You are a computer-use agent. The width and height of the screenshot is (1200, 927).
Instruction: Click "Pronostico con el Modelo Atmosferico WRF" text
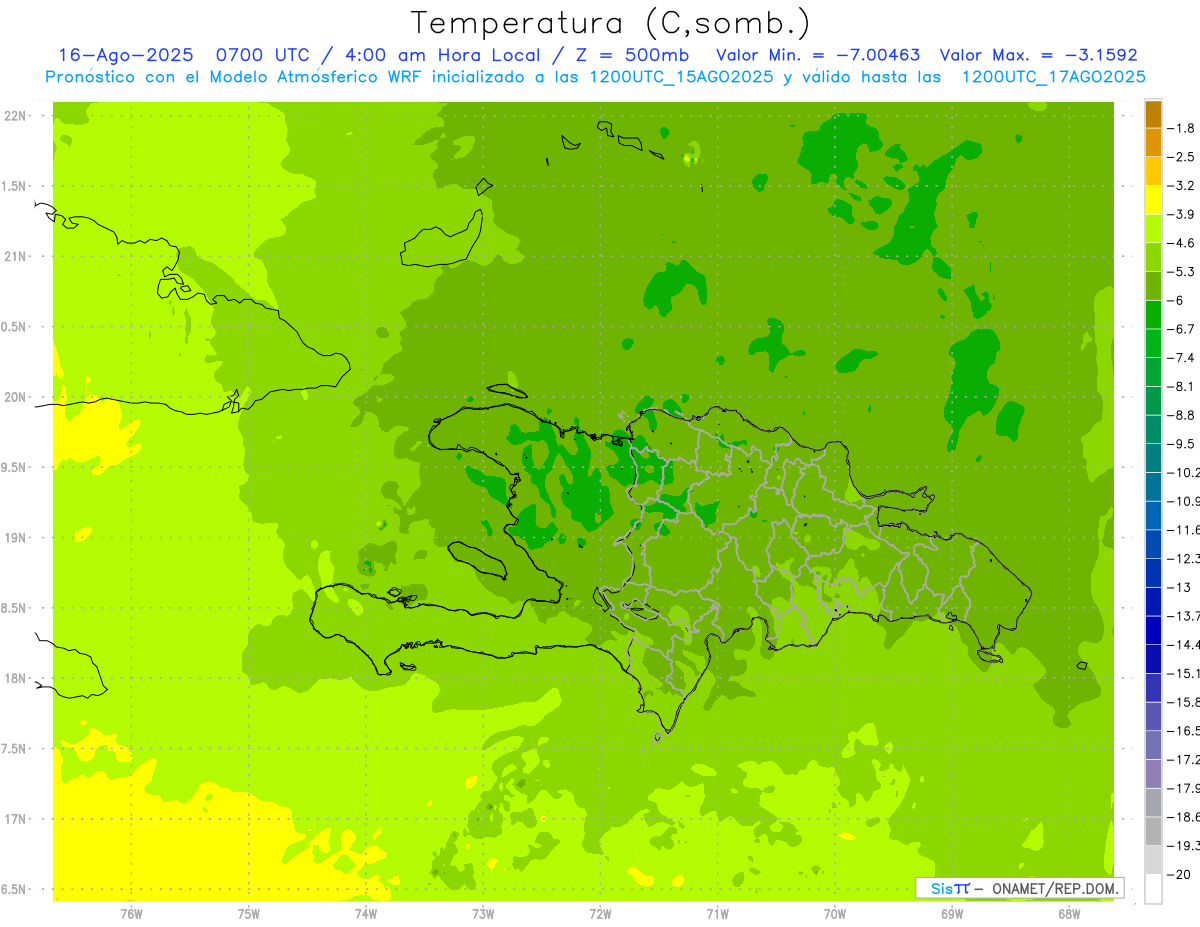pyautogui.click(x=234, y=76)
